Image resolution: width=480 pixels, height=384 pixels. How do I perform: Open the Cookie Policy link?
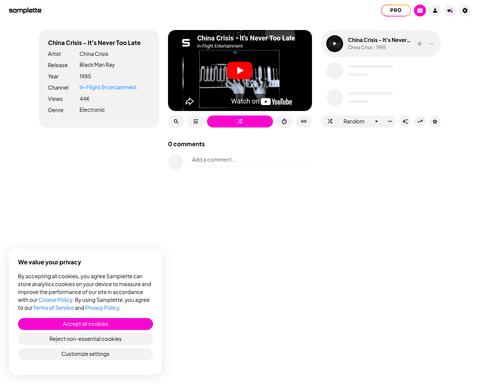click(x=55, y=300)
